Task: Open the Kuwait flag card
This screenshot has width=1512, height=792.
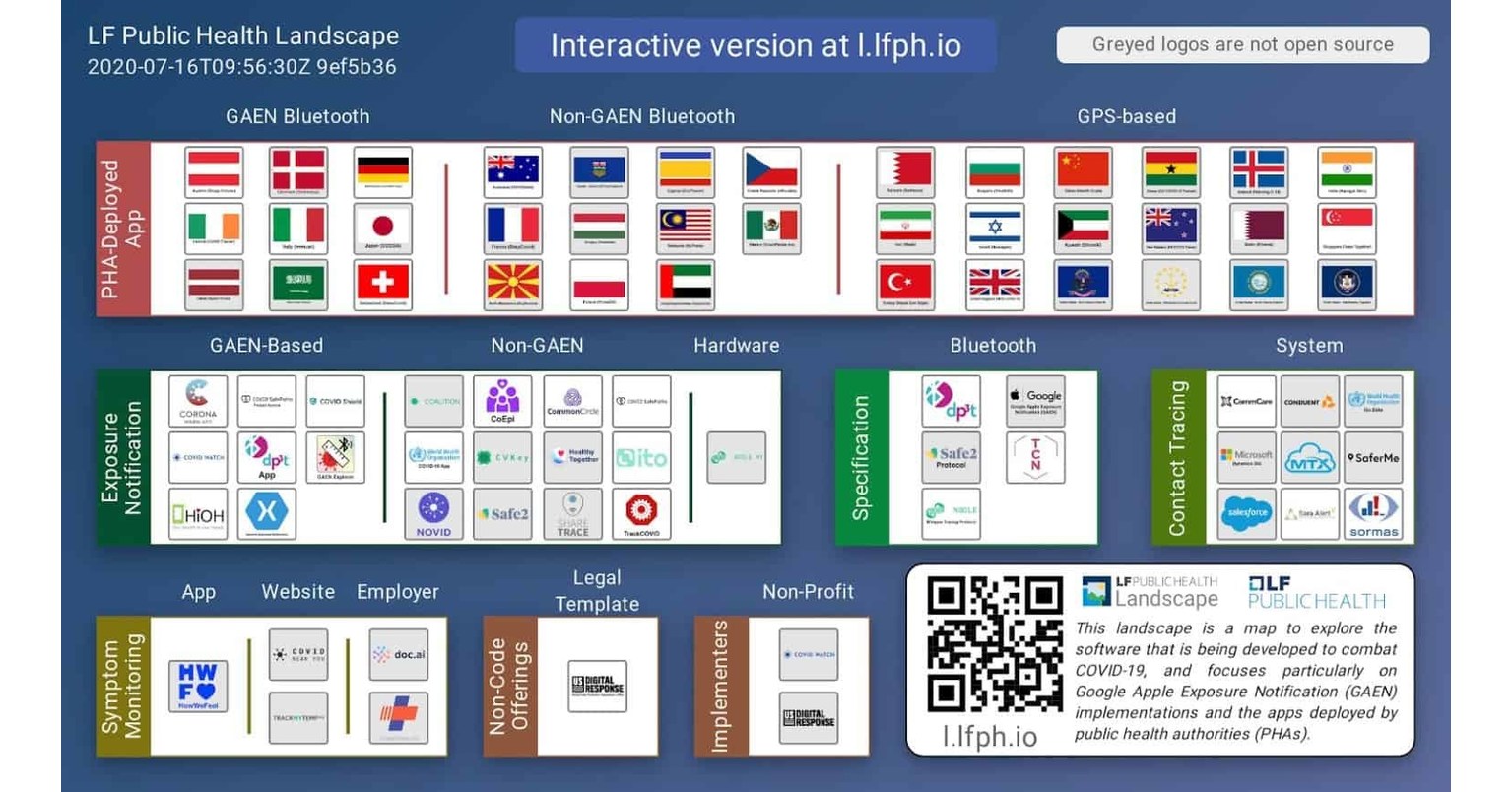Action: (1083, 229)
